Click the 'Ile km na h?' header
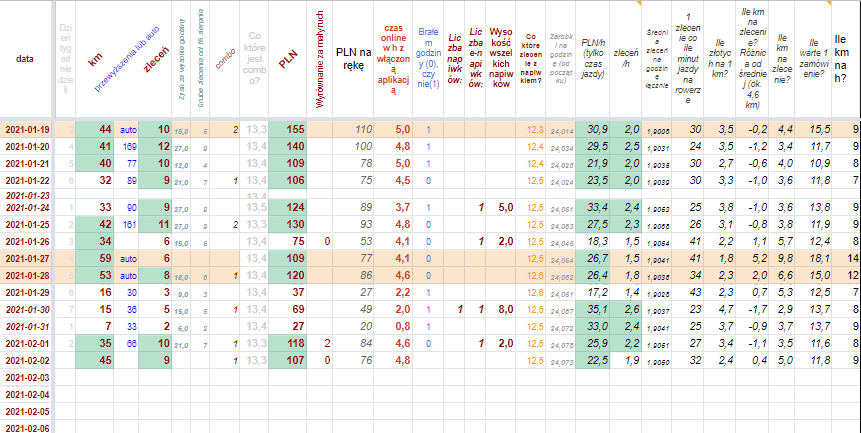The height and width of the screenshot is (433, 861). tap(846, 59)
